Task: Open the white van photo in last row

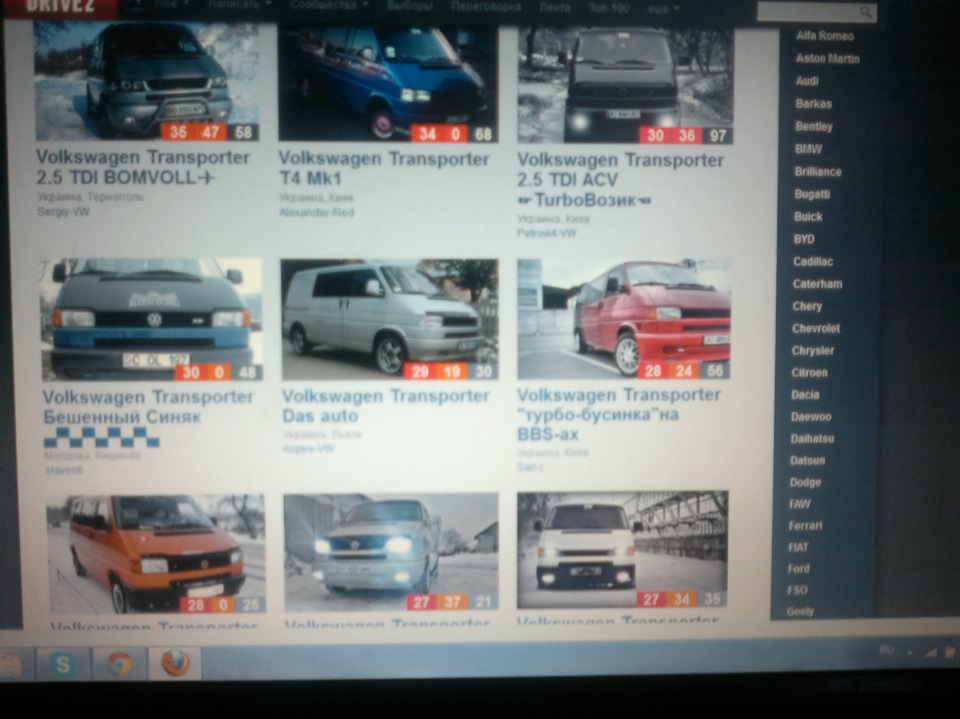Action: tap(622, 549)
